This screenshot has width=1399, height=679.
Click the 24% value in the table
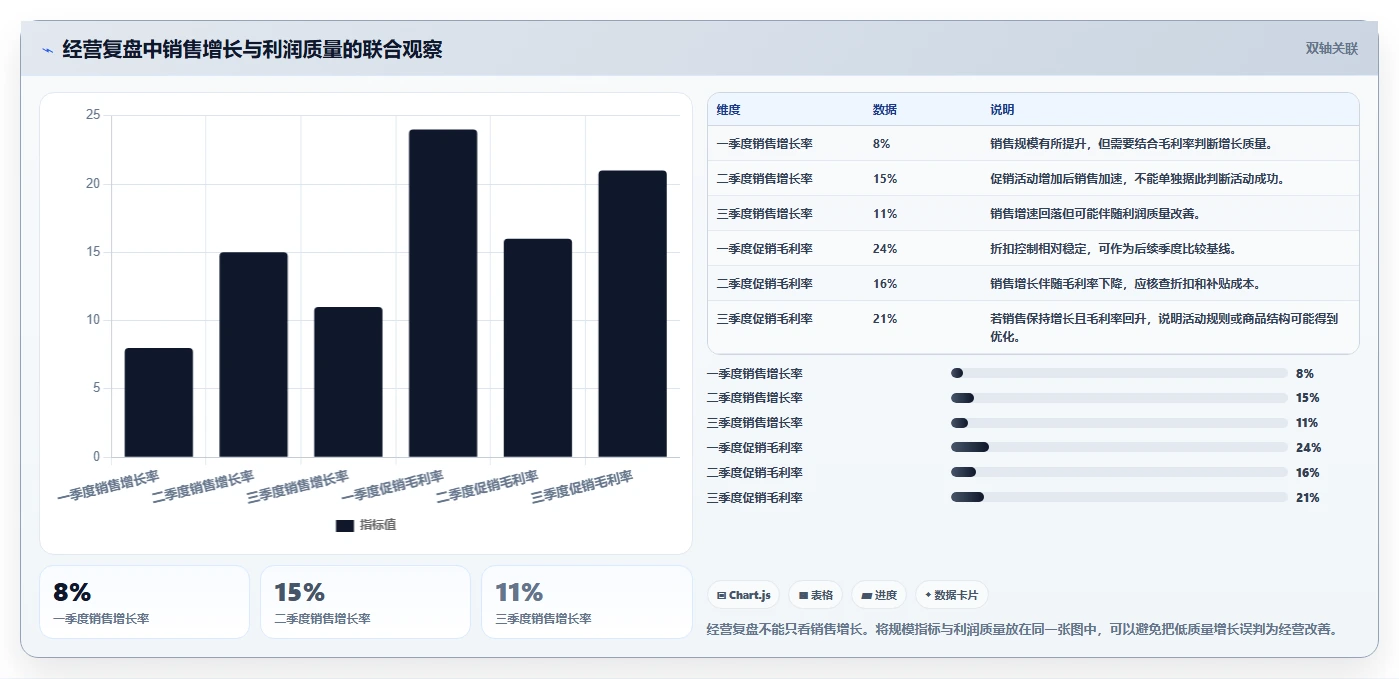tap(885, 249)
